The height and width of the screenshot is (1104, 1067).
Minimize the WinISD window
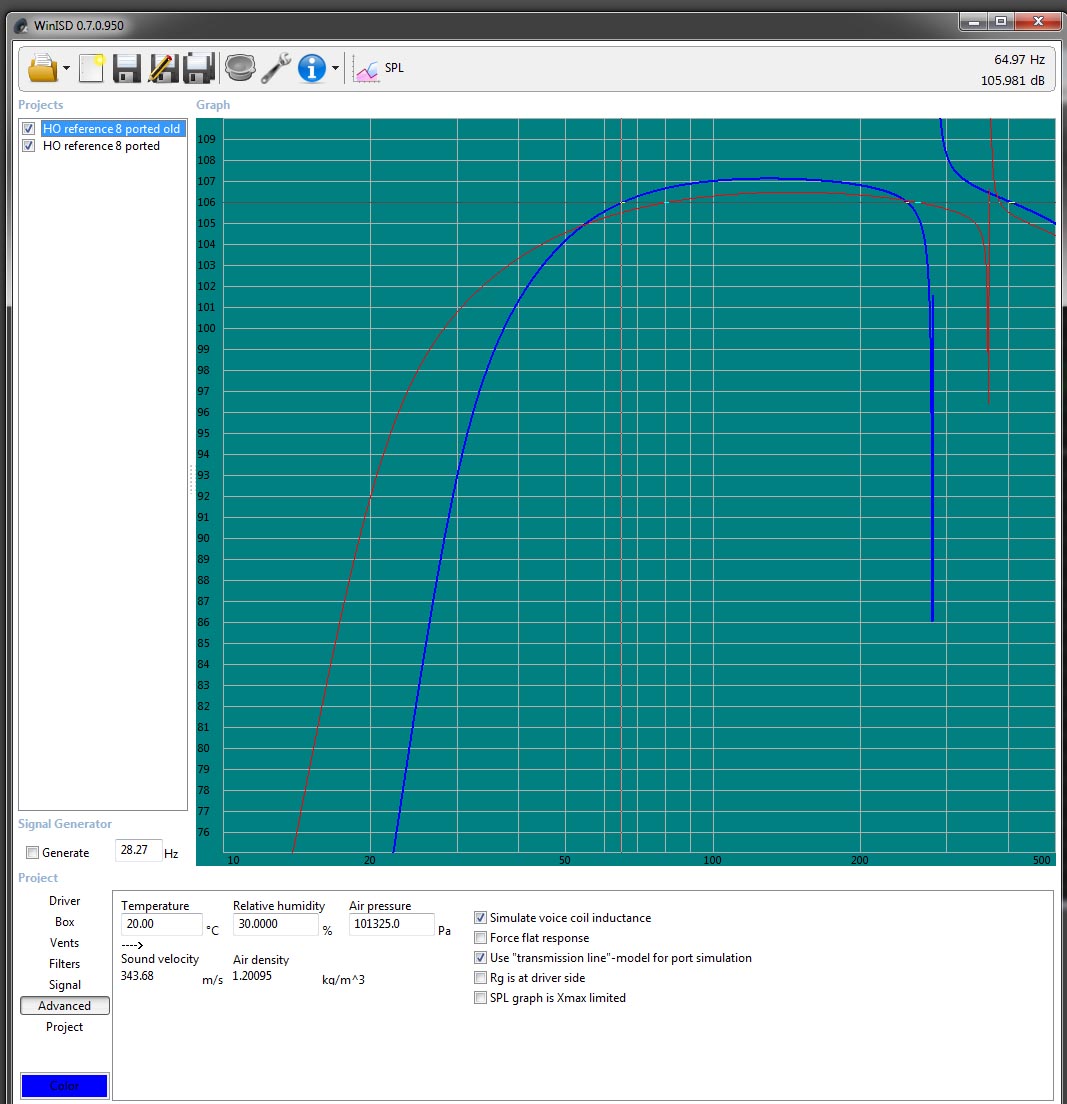[973, 22]
